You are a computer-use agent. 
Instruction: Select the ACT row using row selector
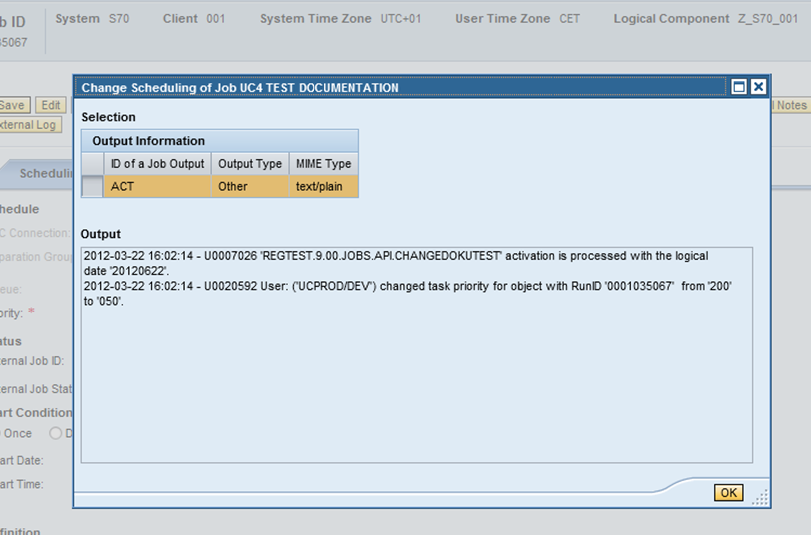click(x=92, y=186)
